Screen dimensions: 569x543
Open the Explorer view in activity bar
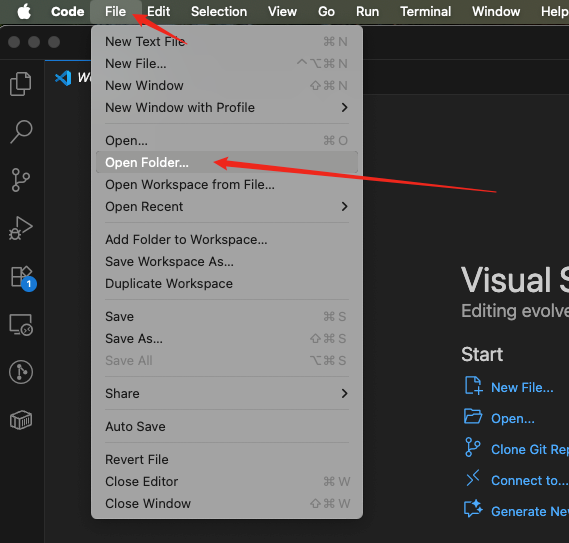[x=21, y=84]
